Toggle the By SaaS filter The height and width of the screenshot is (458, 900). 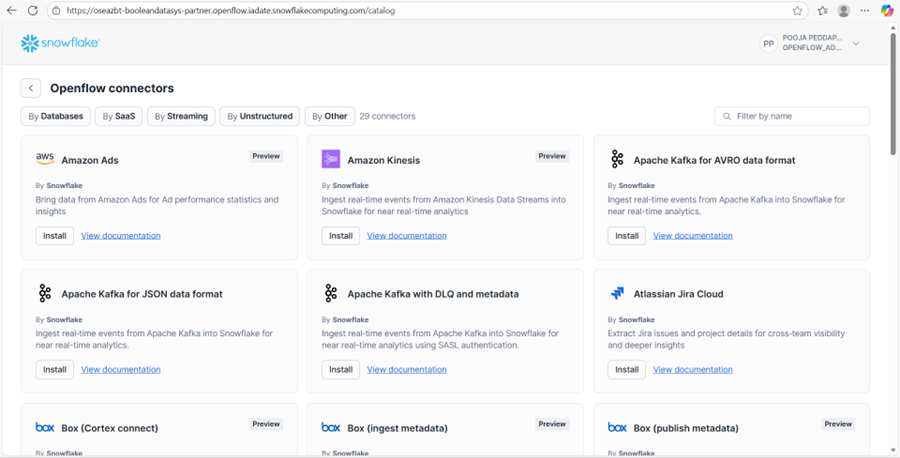pos(119,116)
